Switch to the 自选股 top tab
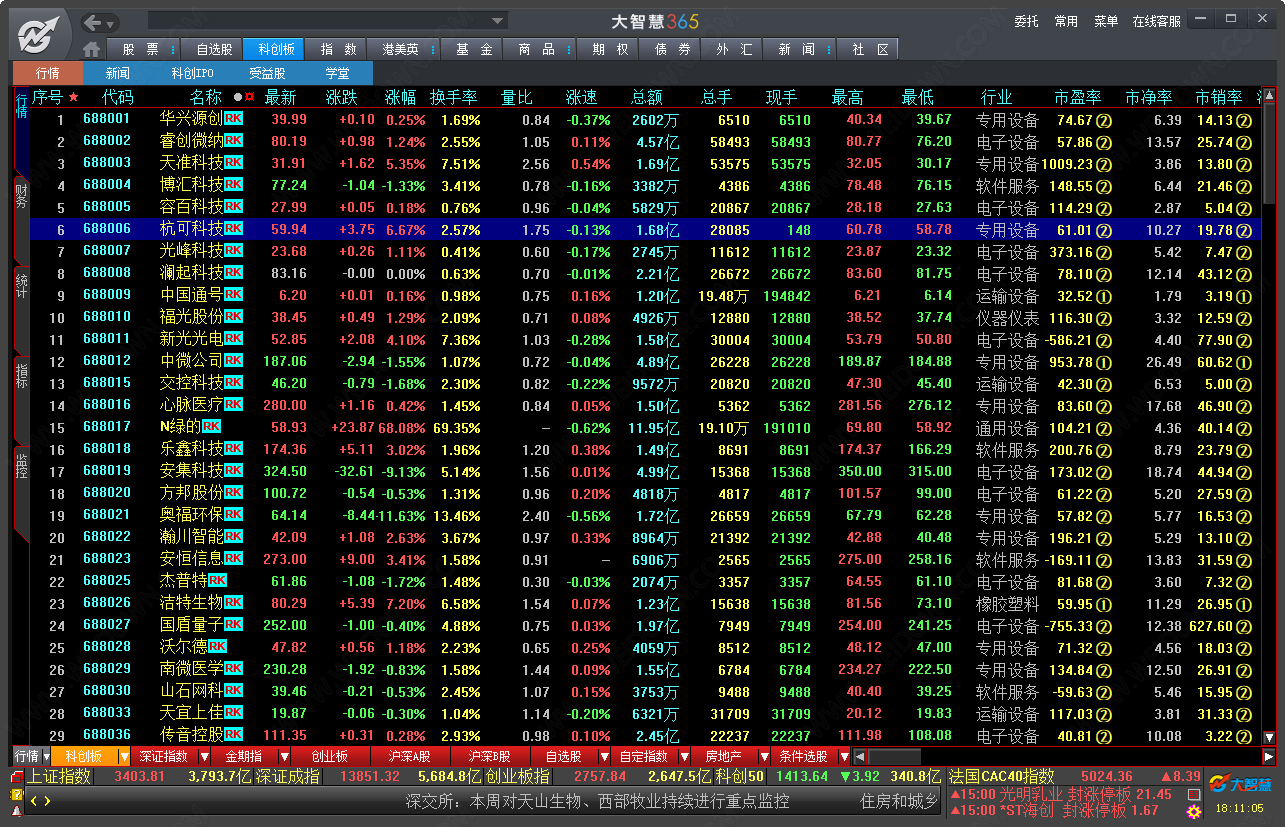Image resolution: width=1285 pixels, height=827 pixels. (214, 49)
